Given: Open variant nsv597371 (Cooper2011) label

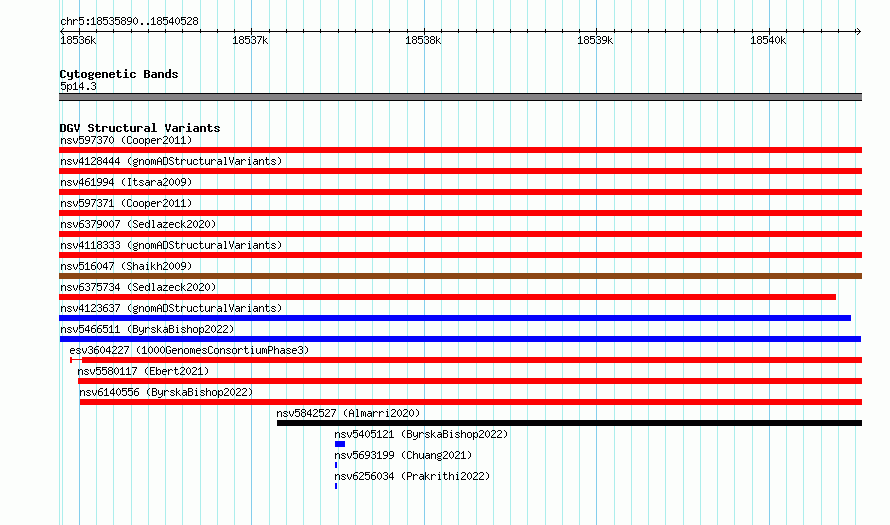Looking at the screenshot, I should [126, 203].
